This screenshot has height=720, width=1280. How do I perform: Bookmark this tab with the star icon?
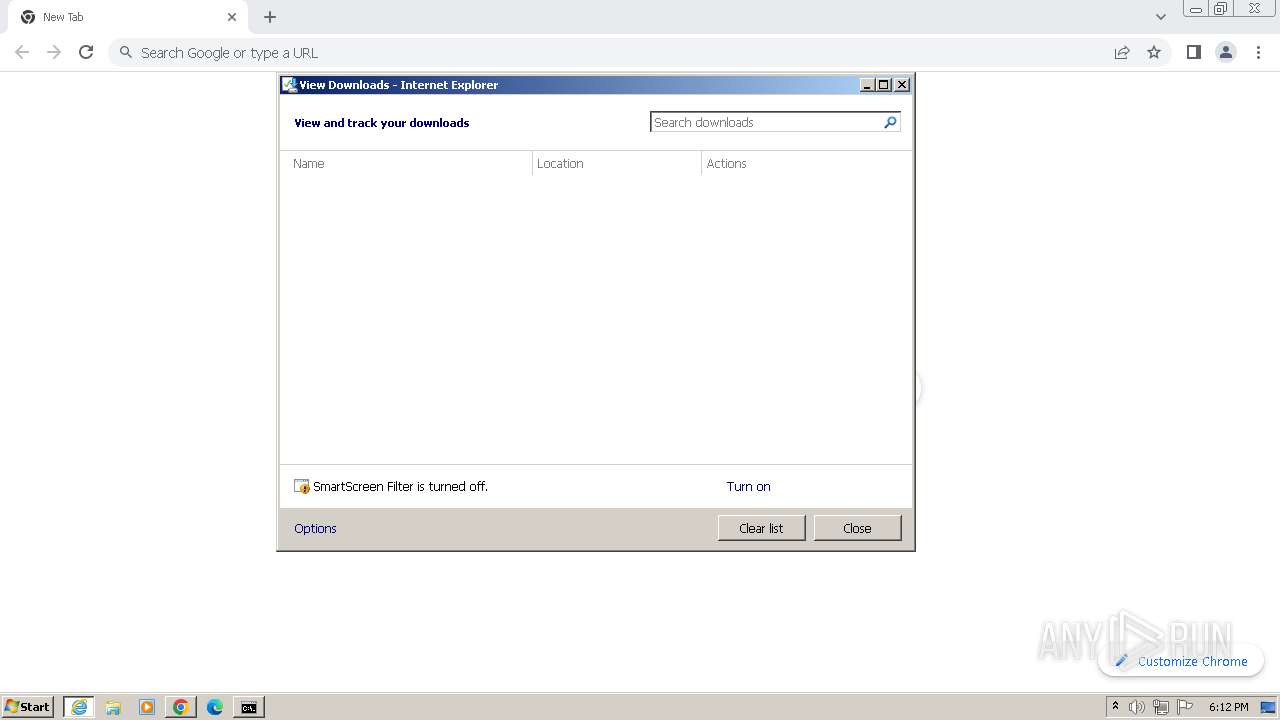pyautogui.click(x=1154, y=52)
